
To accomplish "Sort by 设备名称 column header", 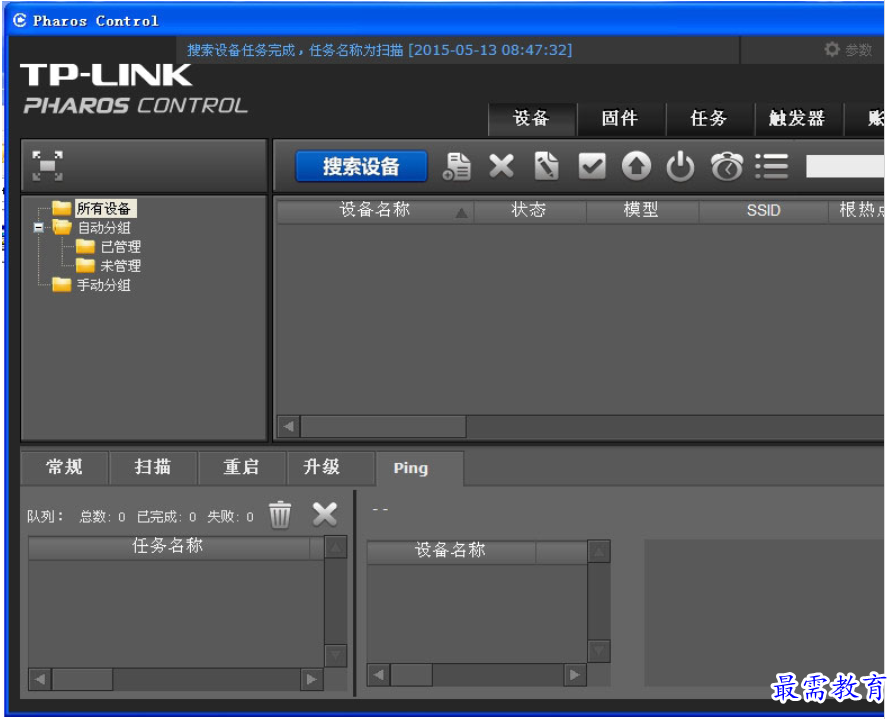I will 375,211.
